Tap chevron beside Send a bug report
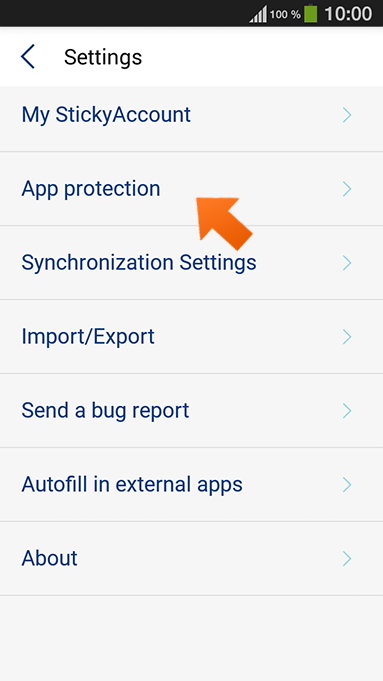Screen dimensions: 383x681 (347, 410)
